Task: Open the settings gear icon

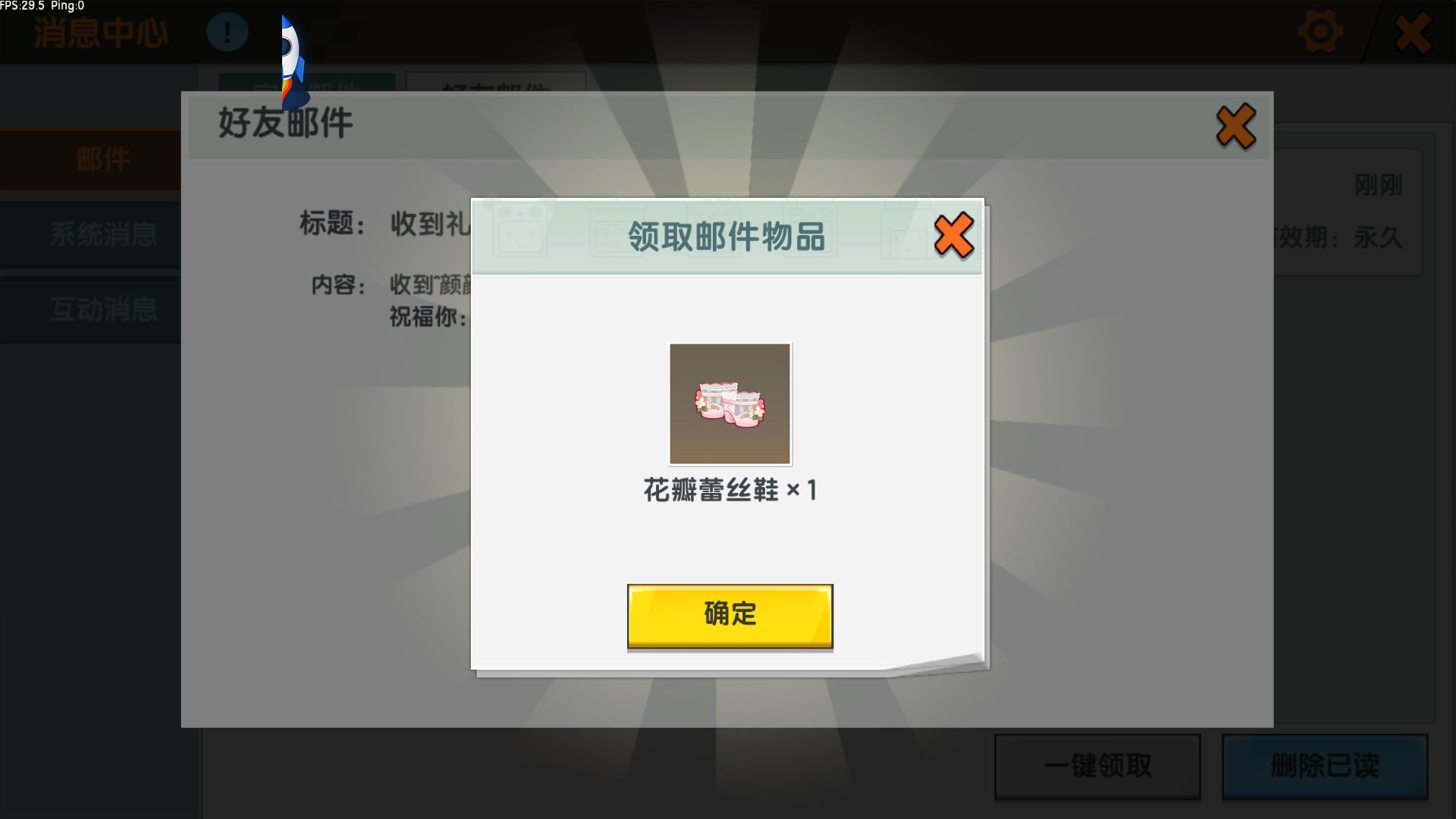Action: tap(1320, 32)
